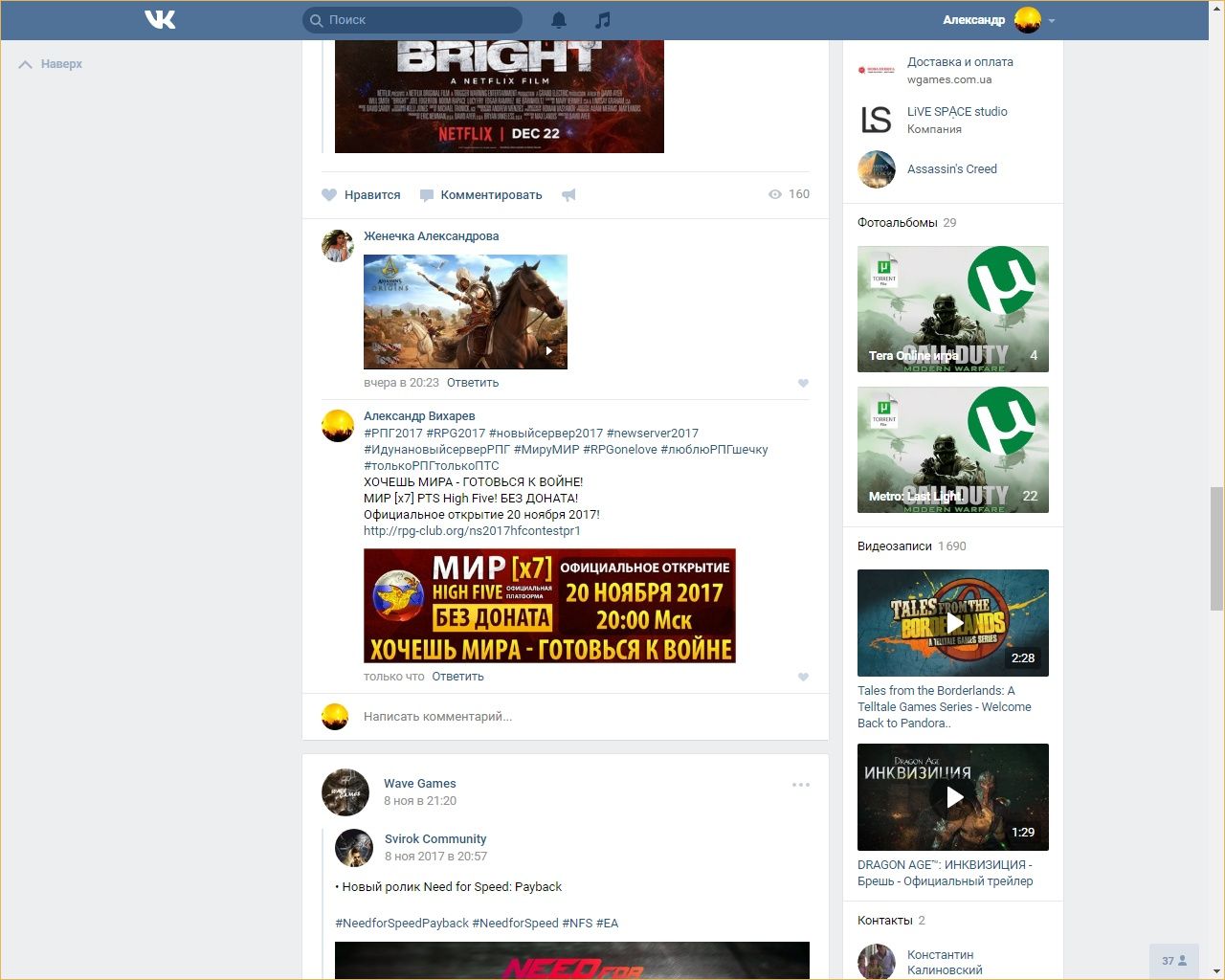Open DRAGON AGE ИНКВИЗИЦИЯ trailer title
1225x980 pixels.
coord(946,873)
